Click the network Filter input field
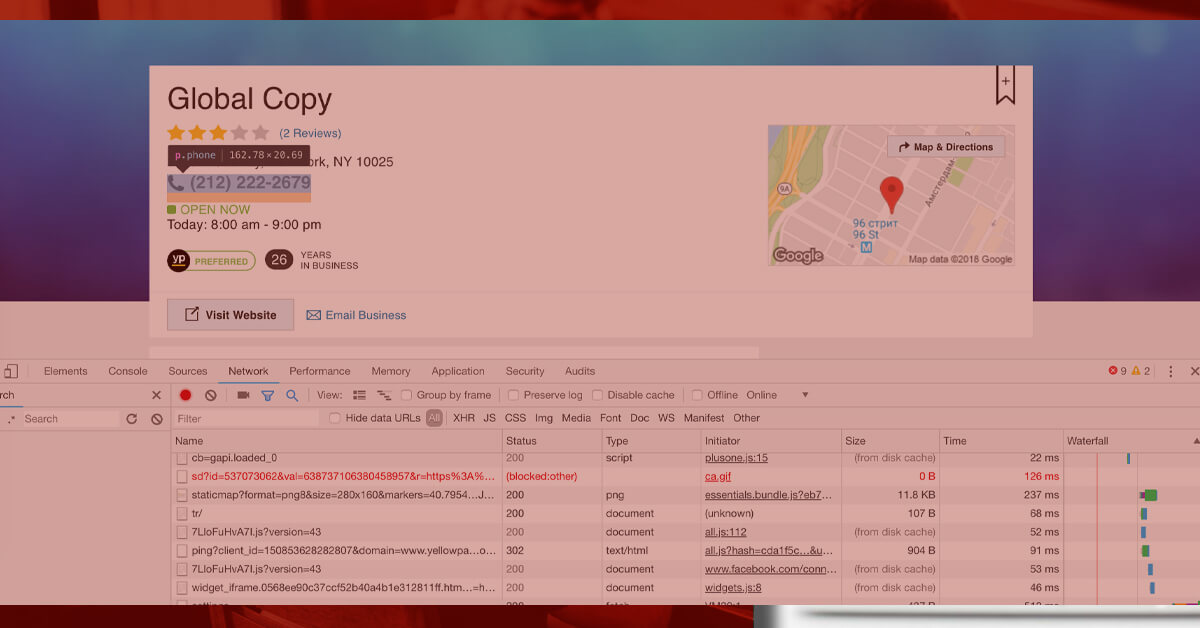The width and height of the screenshot is (1200, 628). tap(245, 419)
